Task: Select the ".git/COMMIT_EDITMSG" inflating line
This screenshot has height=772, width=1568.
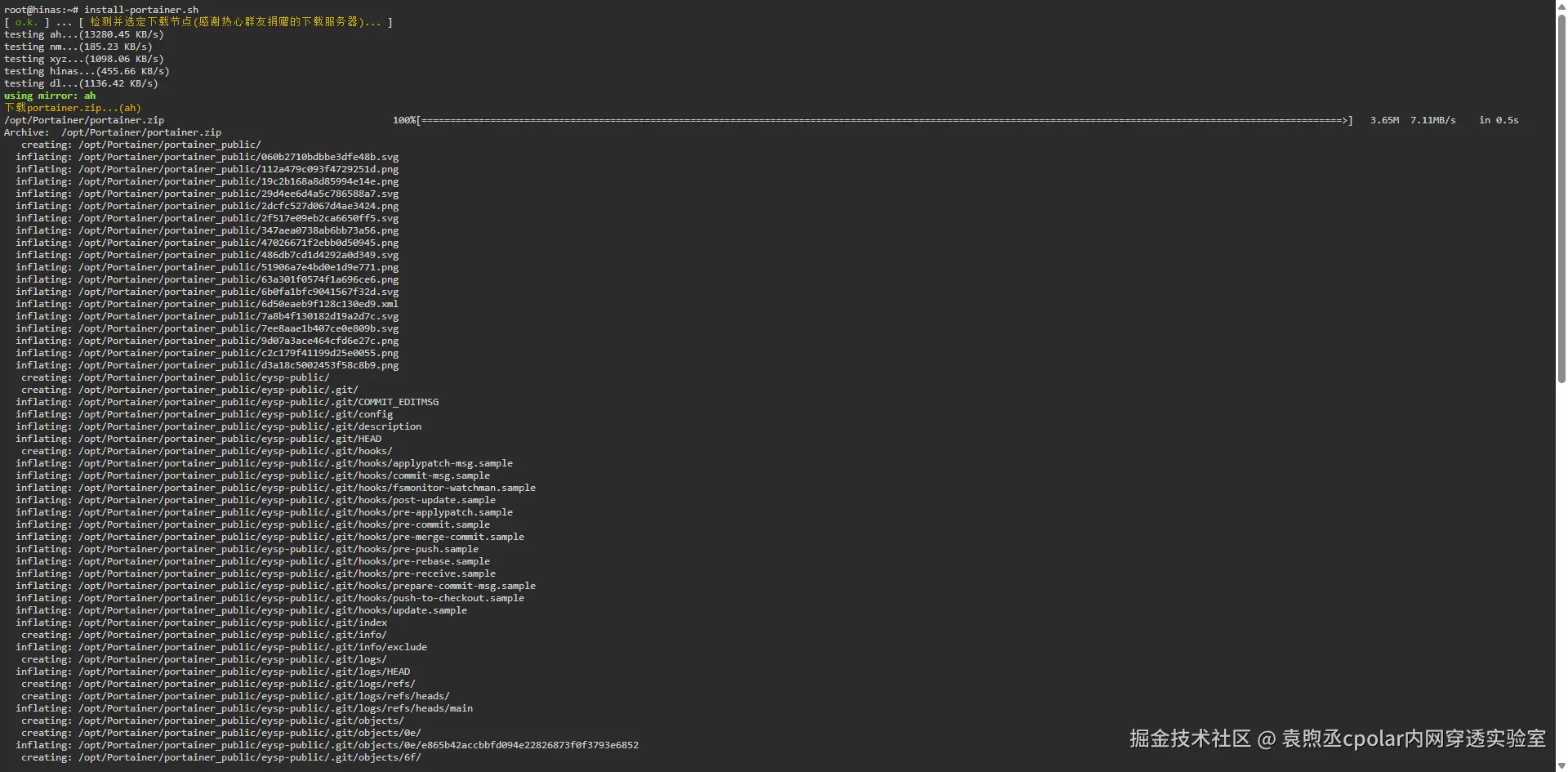Action: [227, 402]
